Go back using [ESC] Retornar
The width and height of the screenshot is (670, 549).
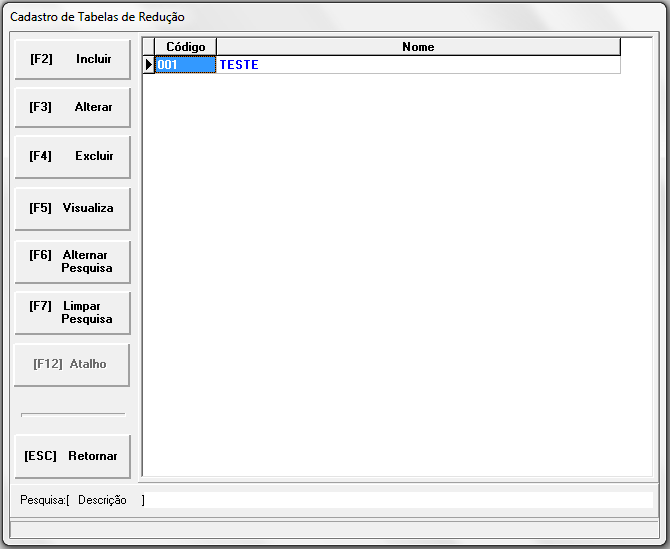[x=72, y=457]
